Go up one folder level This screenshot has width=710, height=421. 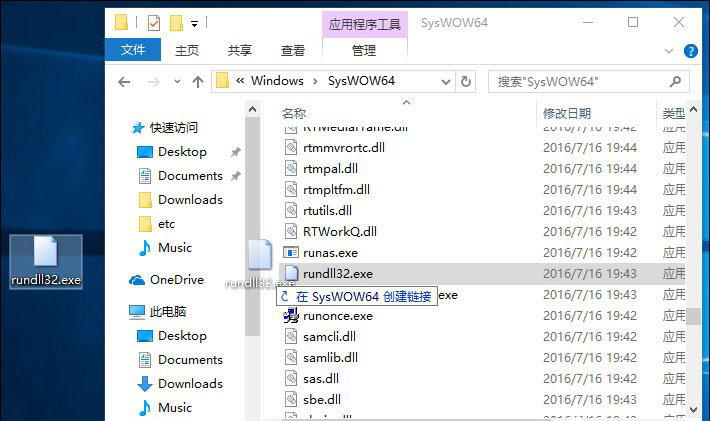198,81
